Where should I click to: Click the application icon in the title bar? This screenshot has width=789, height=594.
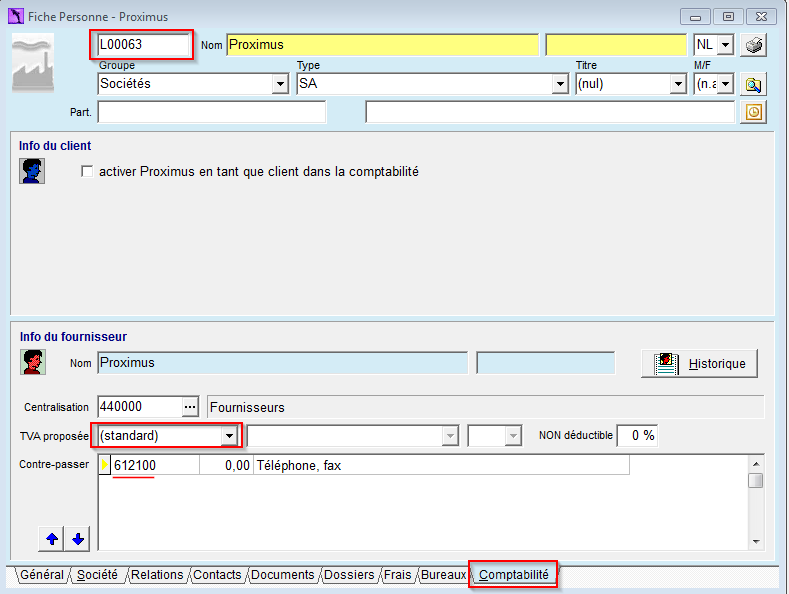point(16,16)
